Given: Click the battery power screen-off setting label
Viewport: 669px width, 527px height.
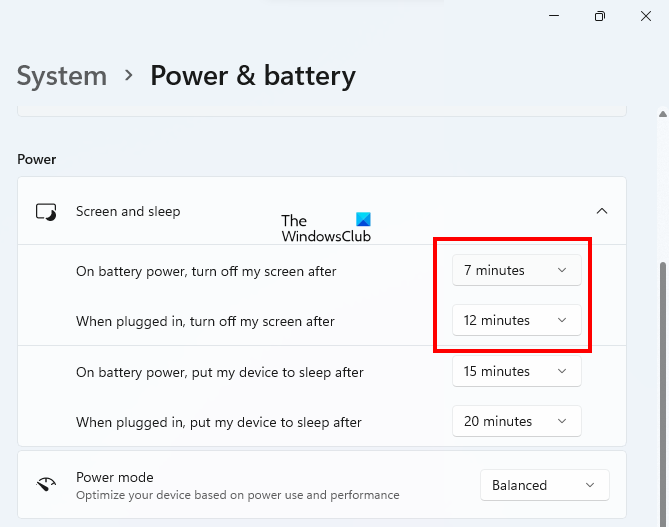Looking at the screenshot, I should click(206, 271).
